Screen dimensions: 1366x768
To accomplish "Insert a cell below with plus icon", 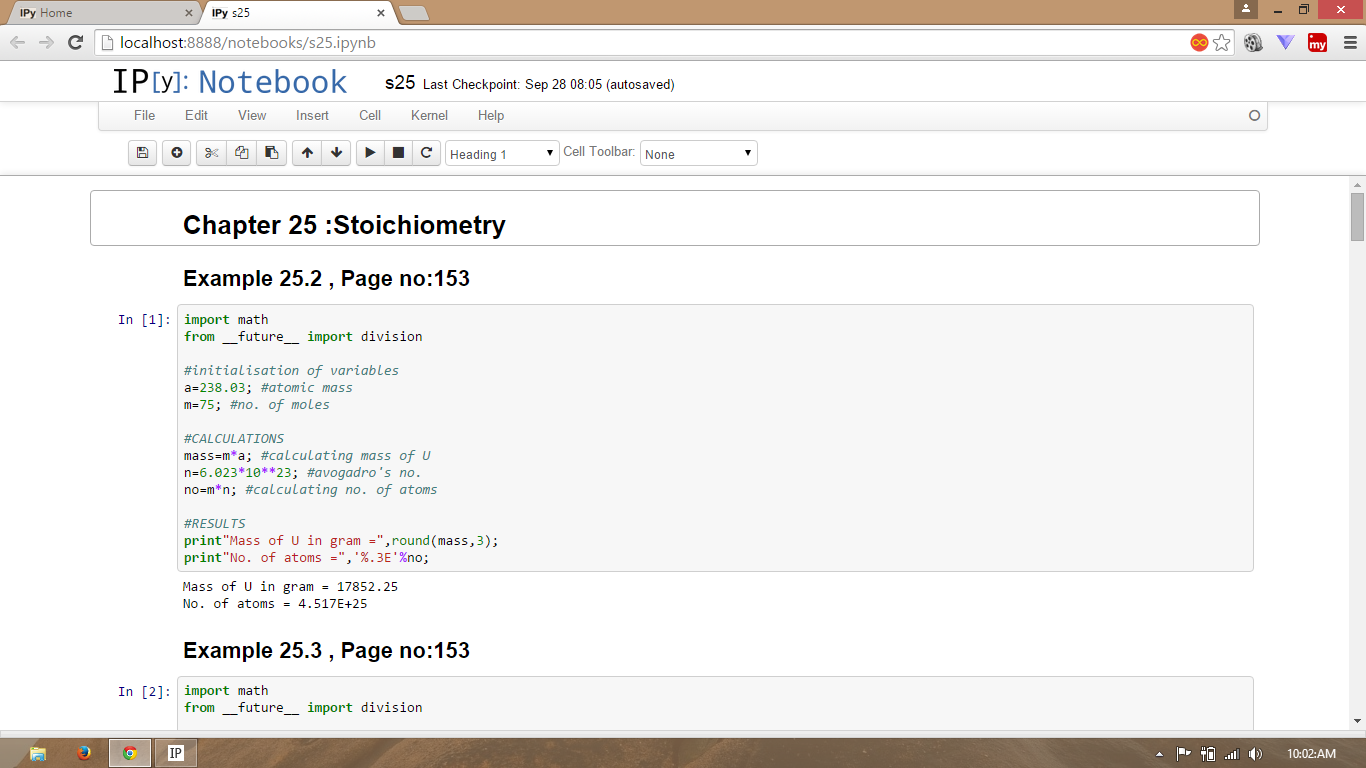I will tap(177, 153).
